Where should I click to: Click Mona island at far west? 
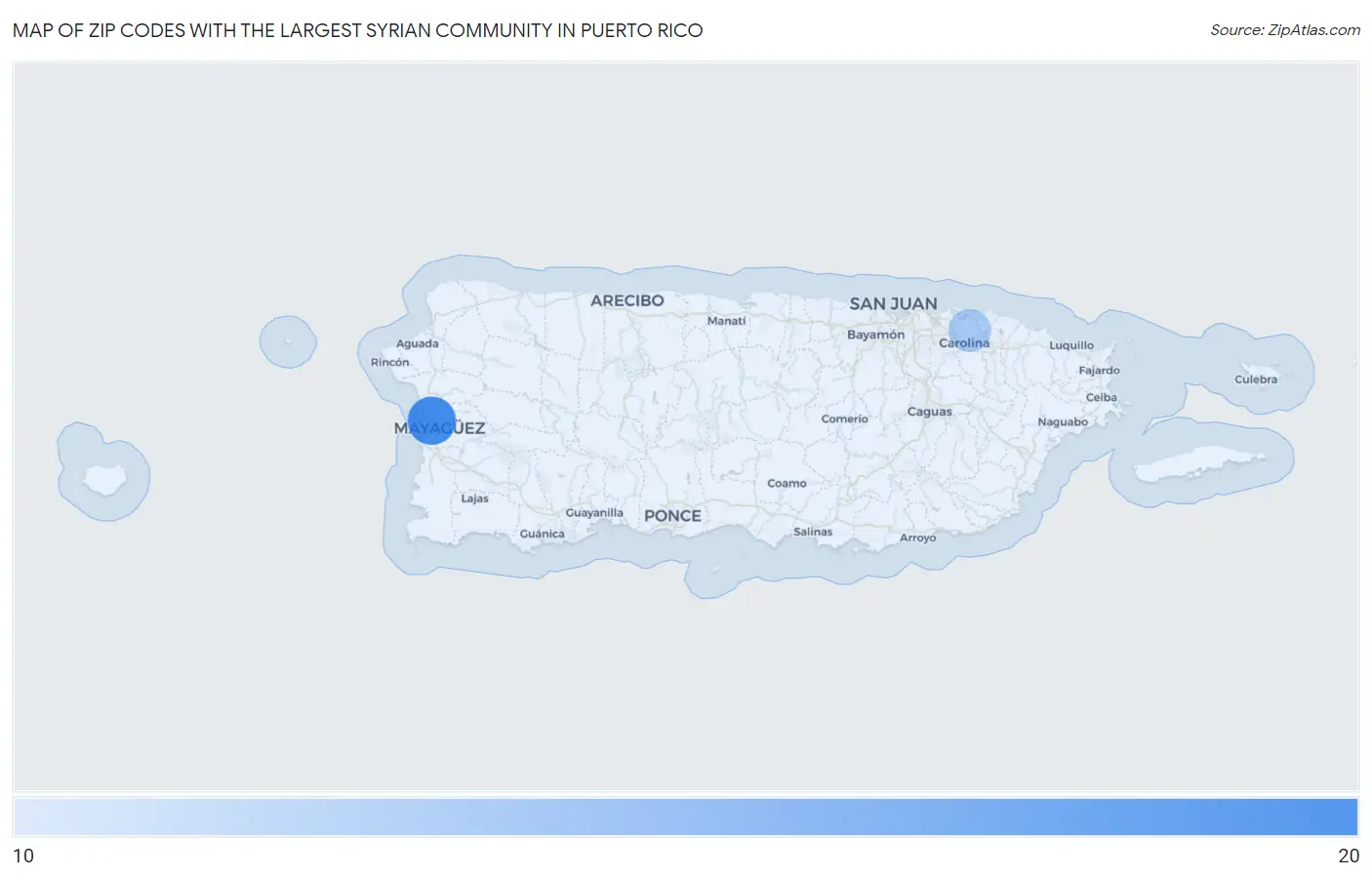[103, 479]
